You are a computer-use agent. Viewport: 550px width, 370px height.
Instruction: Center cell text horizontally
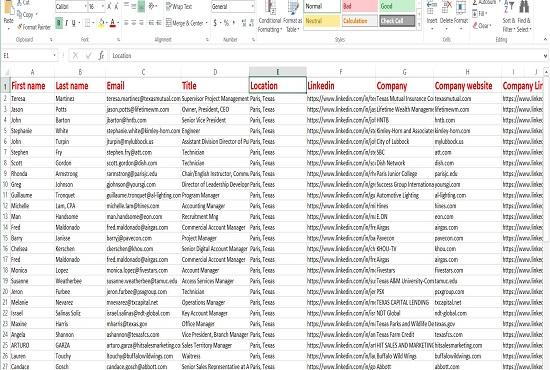coord(134,23)
